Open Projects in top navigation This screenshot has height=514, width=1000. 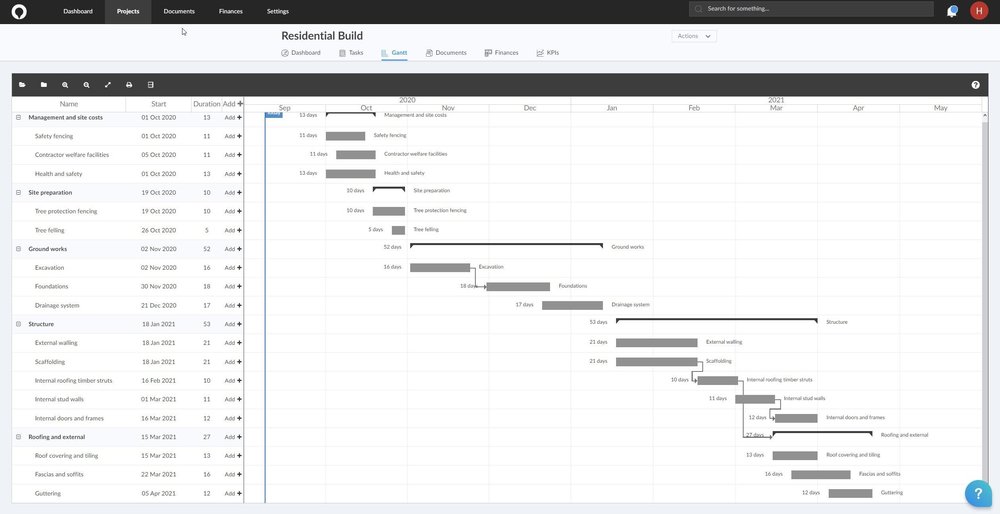point(128,11)
